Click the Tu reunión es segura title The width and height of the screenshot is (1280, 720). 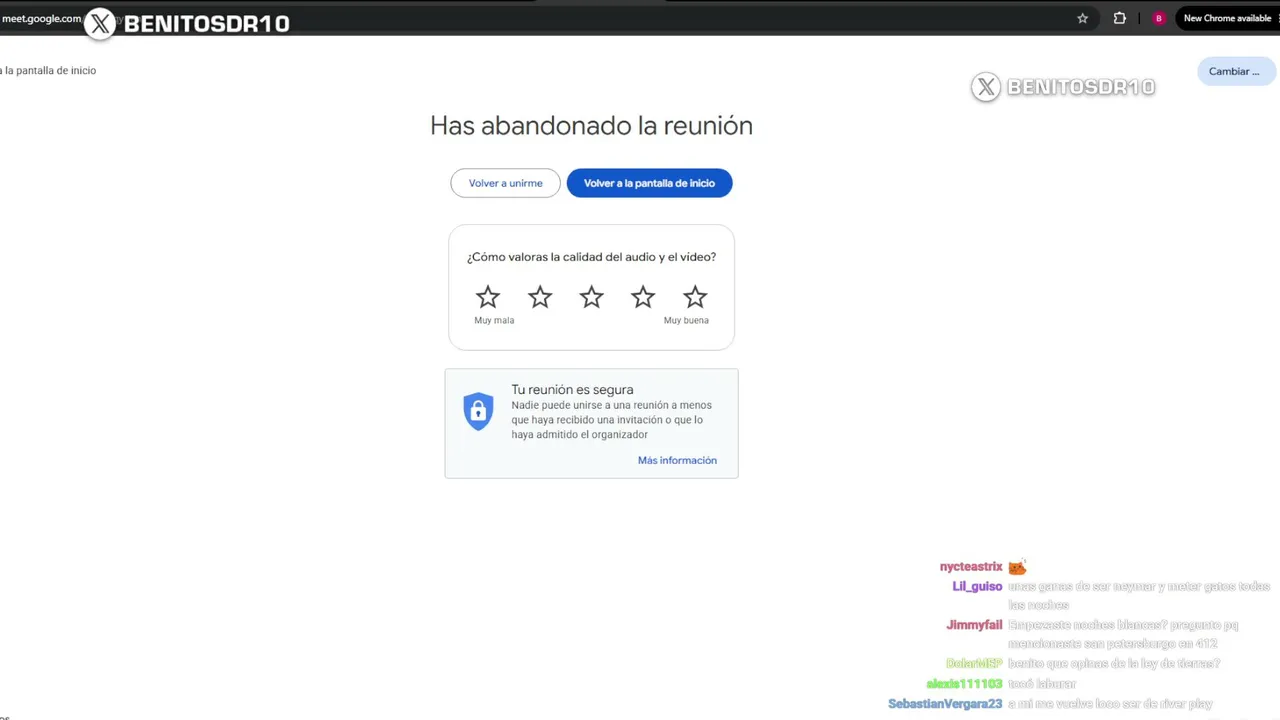572,390
